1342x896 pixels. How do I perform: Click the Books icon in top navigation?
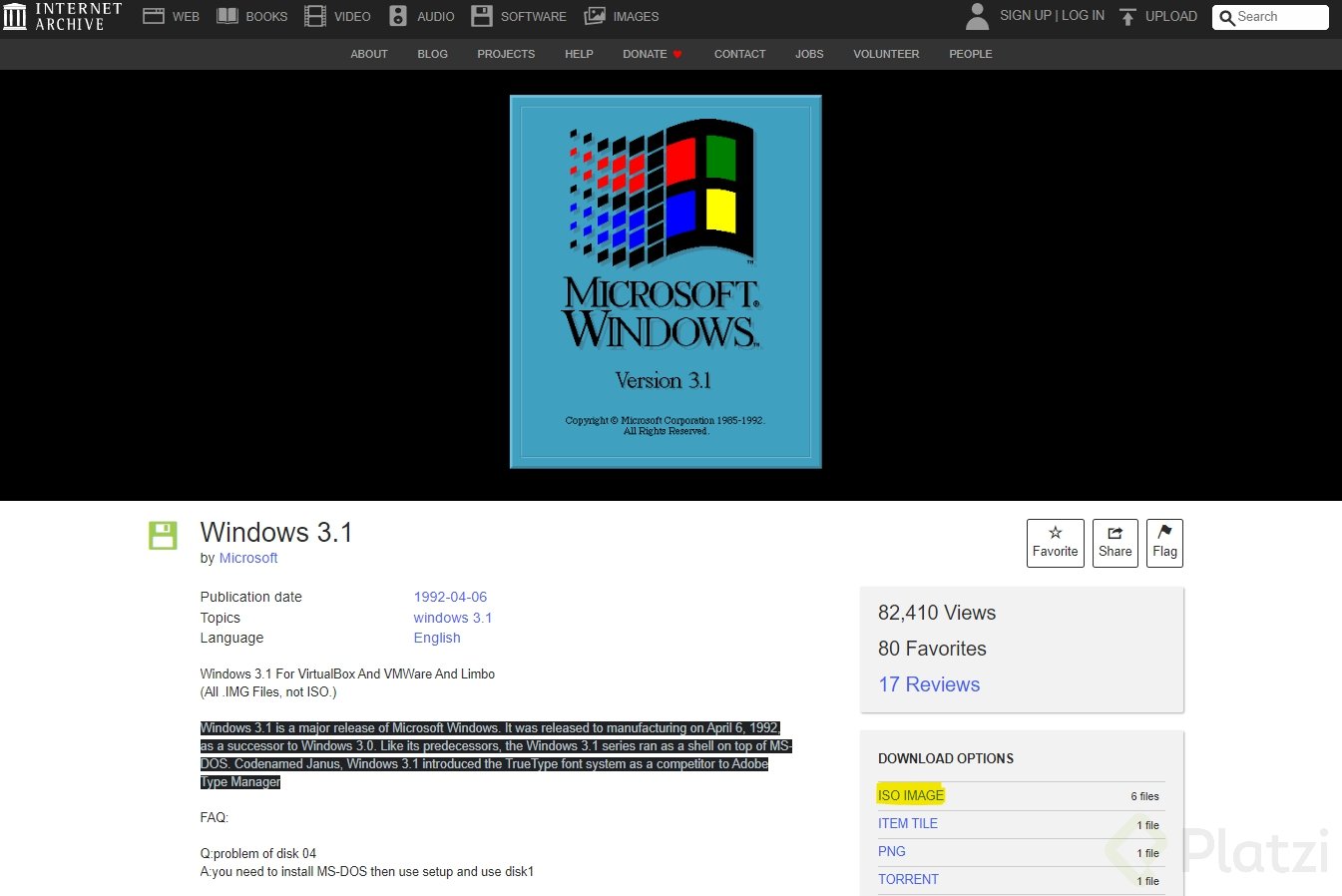click(x=227, y=16)
